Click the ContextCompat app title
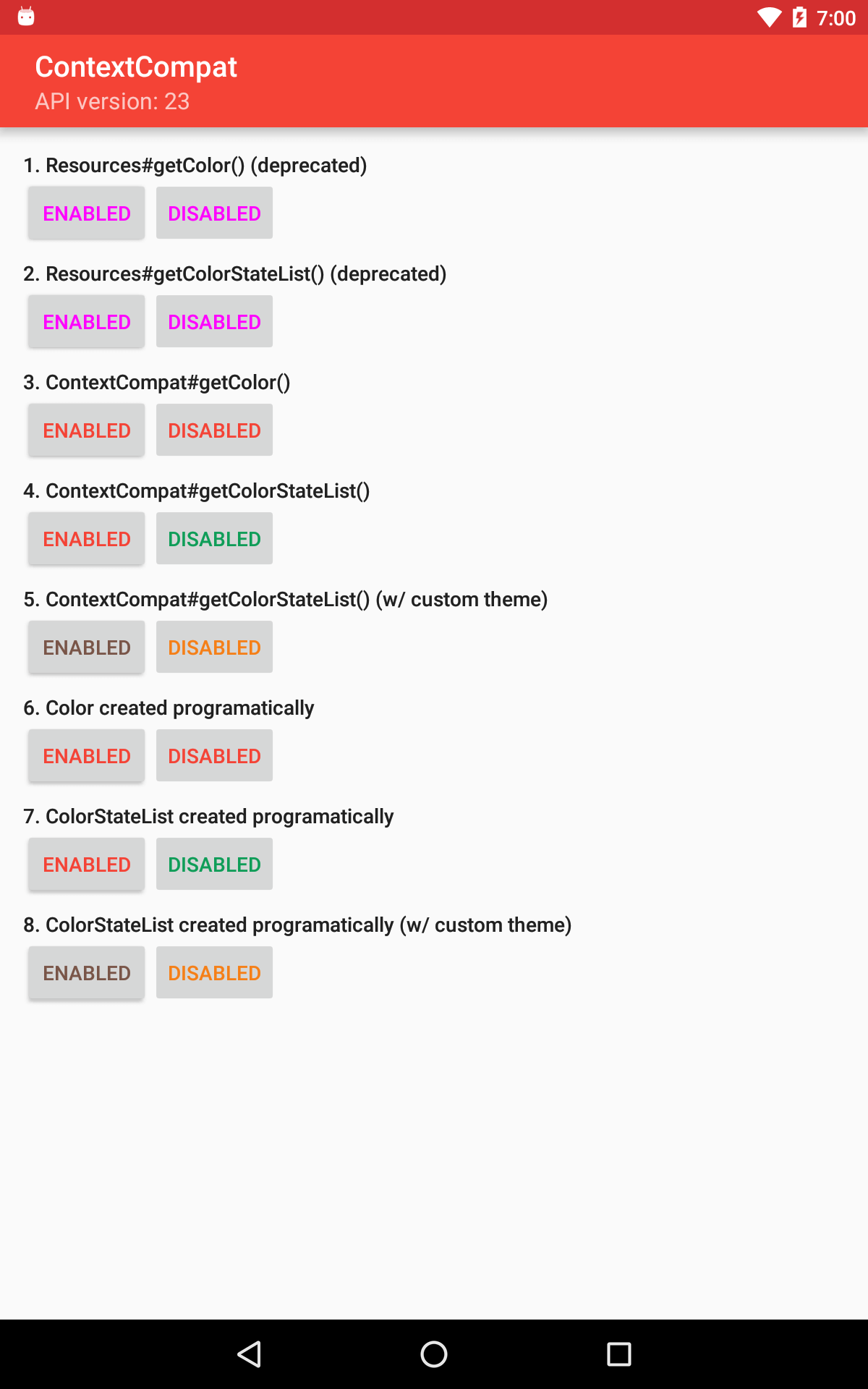The image size is (868, 1389). point(136,67)
